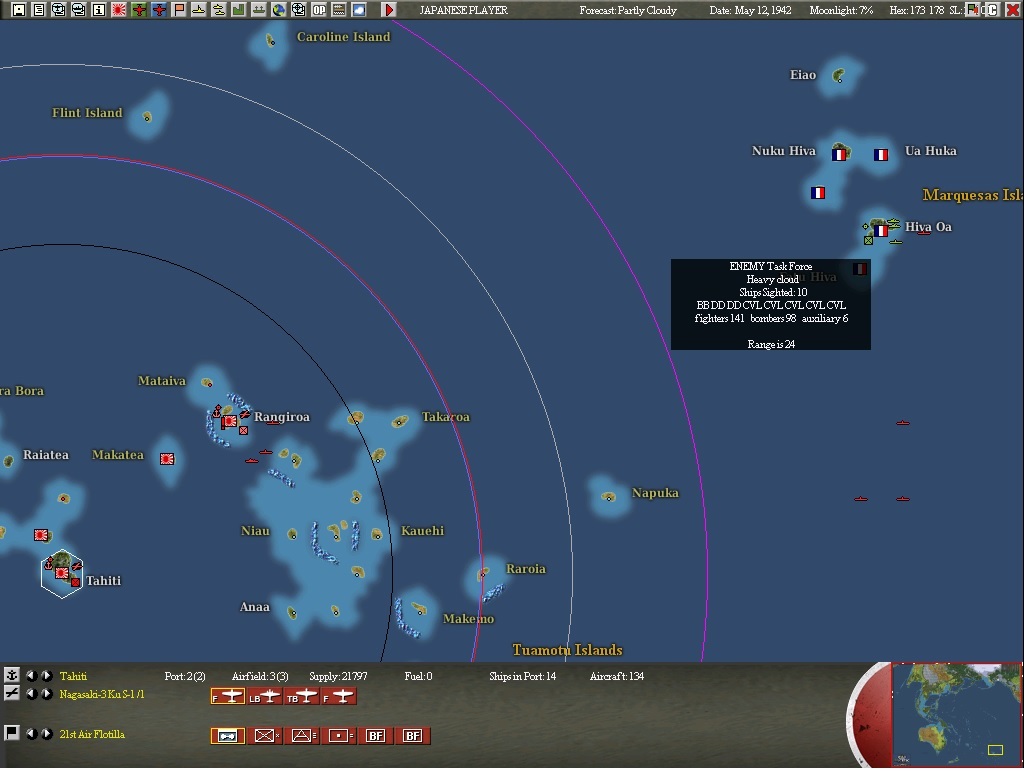The height and width of the screenshot is (771, 1024).
Task: Open the 21st Air Flotilla unit link
Action: (x=92, y=733)
